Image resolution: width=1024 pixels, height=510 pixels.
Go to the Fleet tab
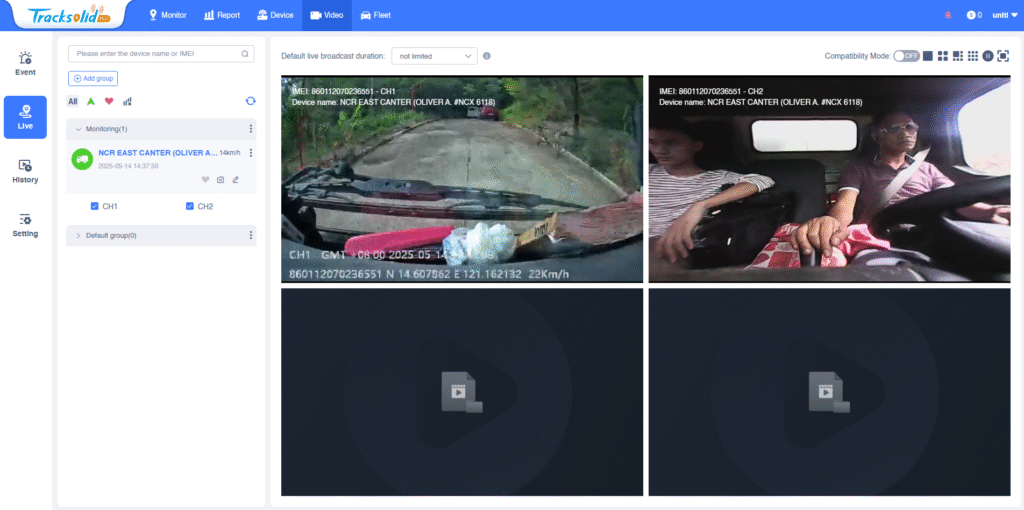[x=375, y=15]
